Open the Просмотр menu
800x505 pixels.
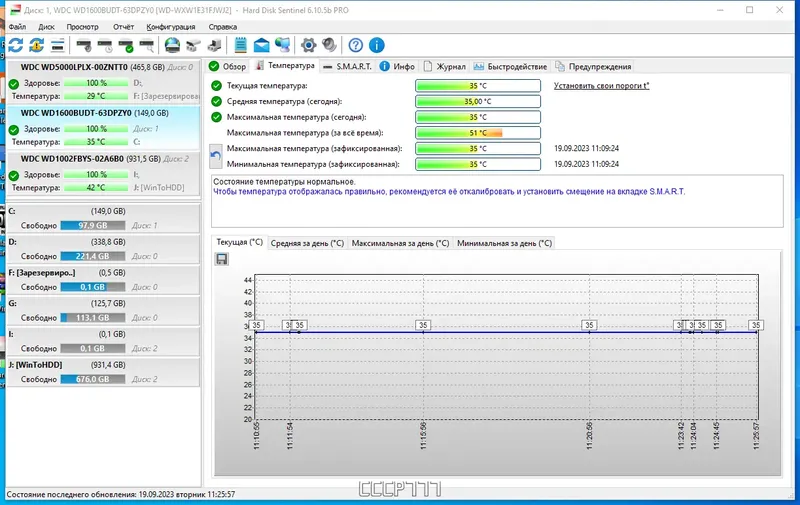[82, 27]
